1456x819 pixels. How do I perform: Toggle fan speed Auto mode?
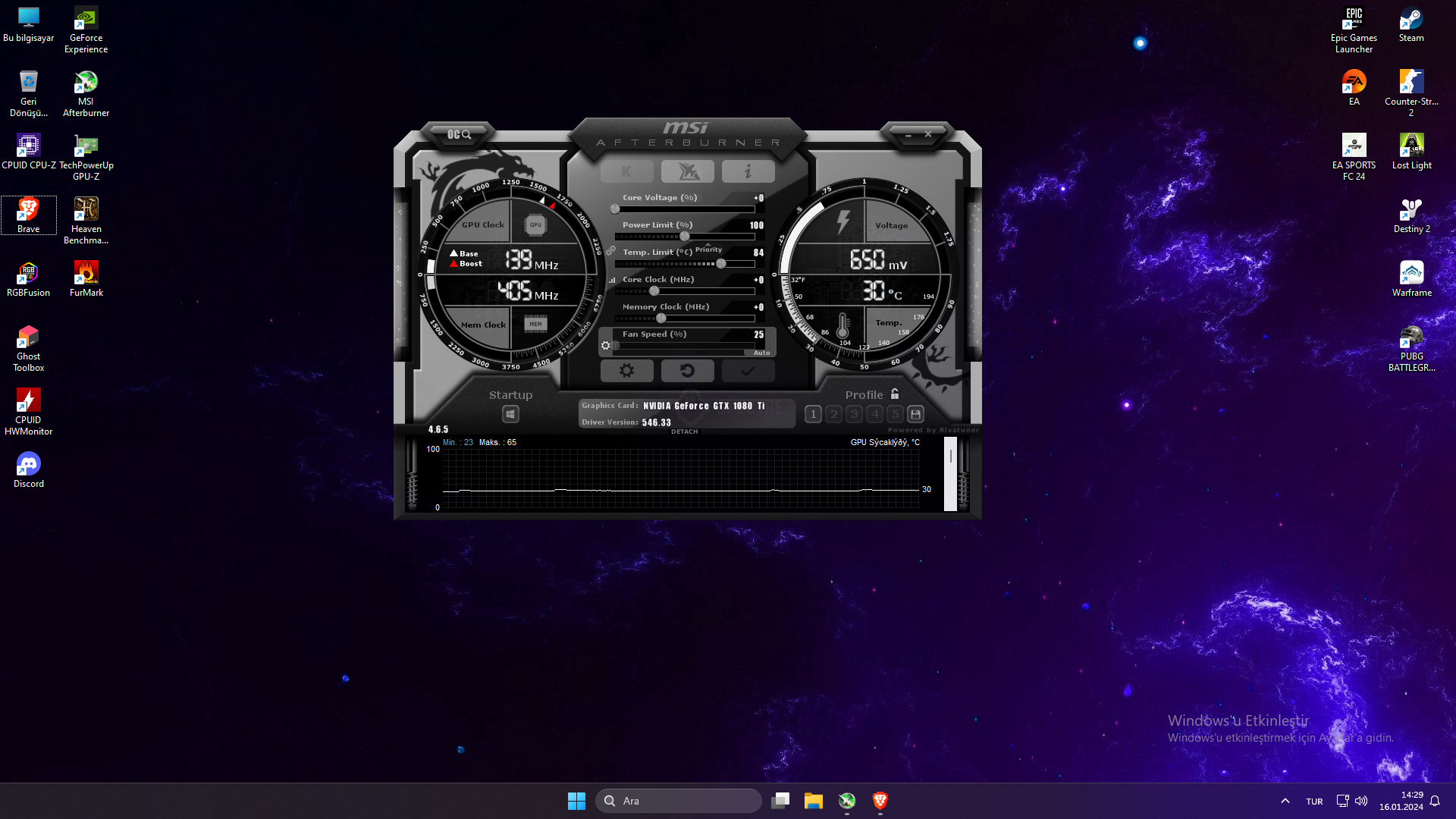coord(761,353)
